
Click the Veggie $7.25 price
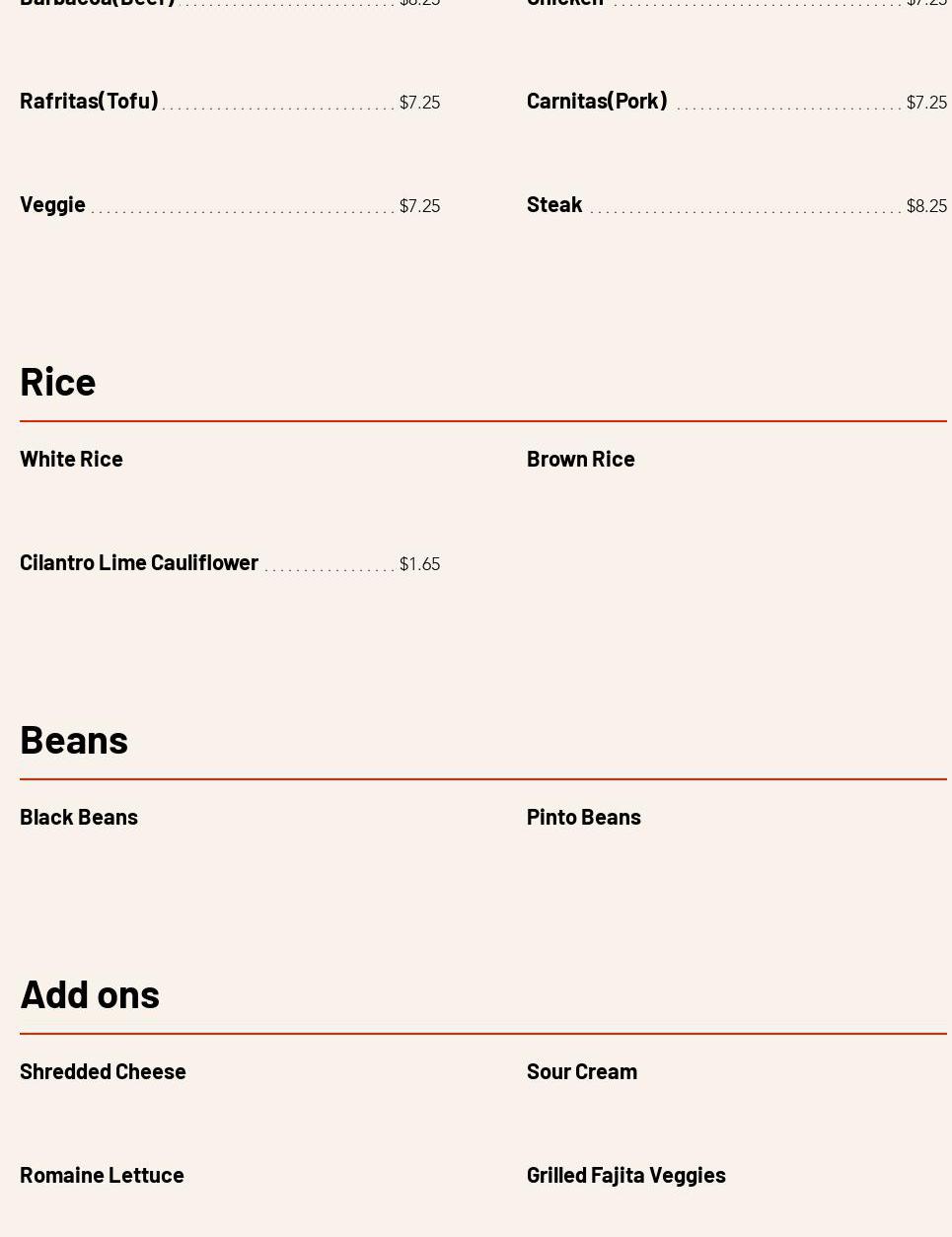[x=419, y=206]
